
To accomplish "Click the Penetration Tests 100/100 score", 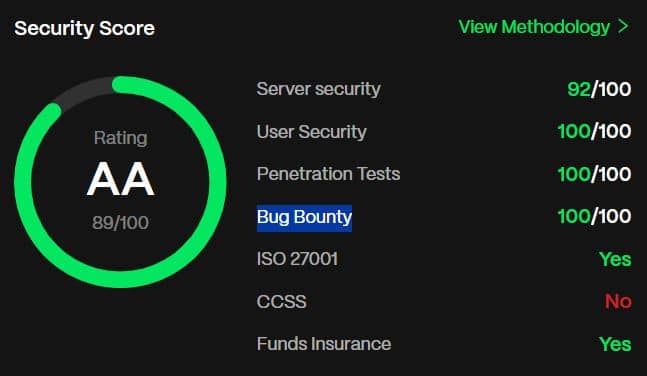I will 594,174.
